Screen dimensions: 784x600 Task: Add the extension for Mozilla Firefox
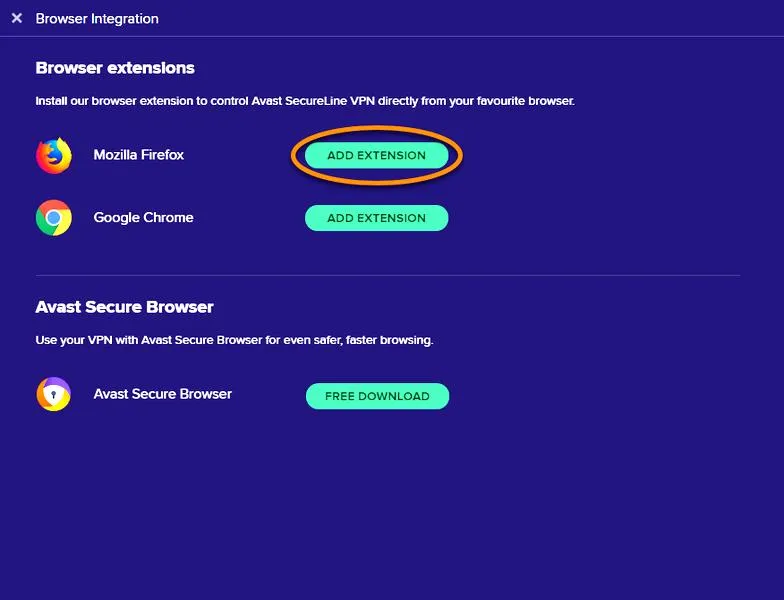coord(376,155)
